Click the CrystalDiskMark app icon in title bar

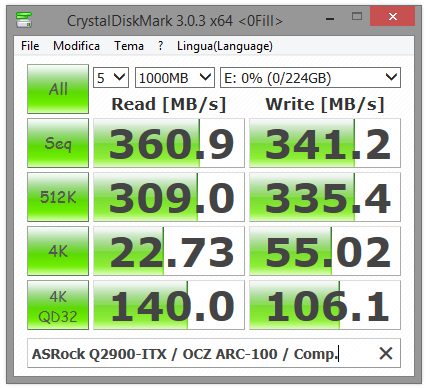(x=24, y=20)
